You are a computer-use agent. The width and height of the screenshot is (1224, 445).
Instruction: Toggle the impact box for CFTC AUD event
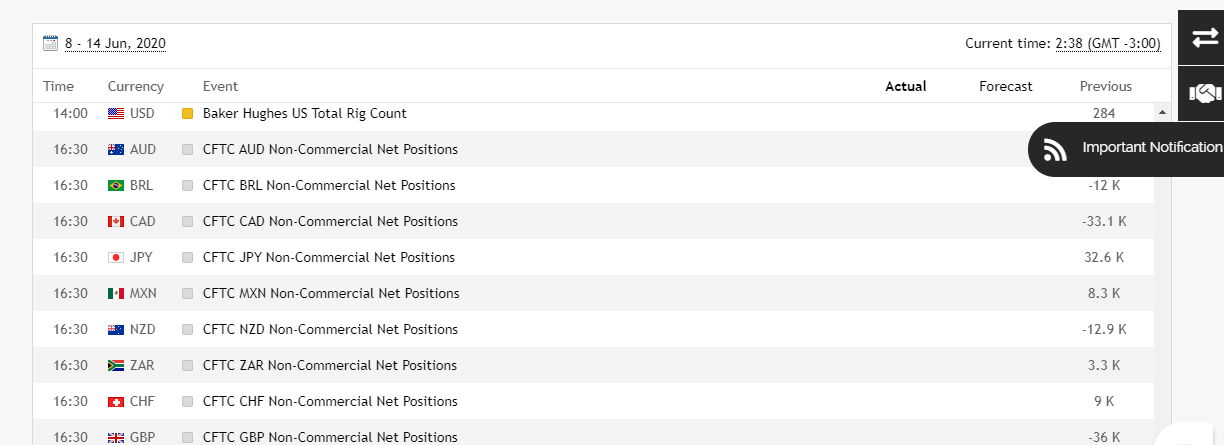pyautogui.click(x=187, y=150)
